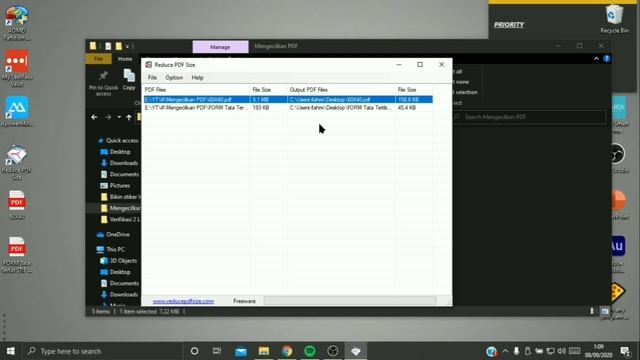
Task: Click the 193 KB file size cell
Action: [x=261, y=108]
